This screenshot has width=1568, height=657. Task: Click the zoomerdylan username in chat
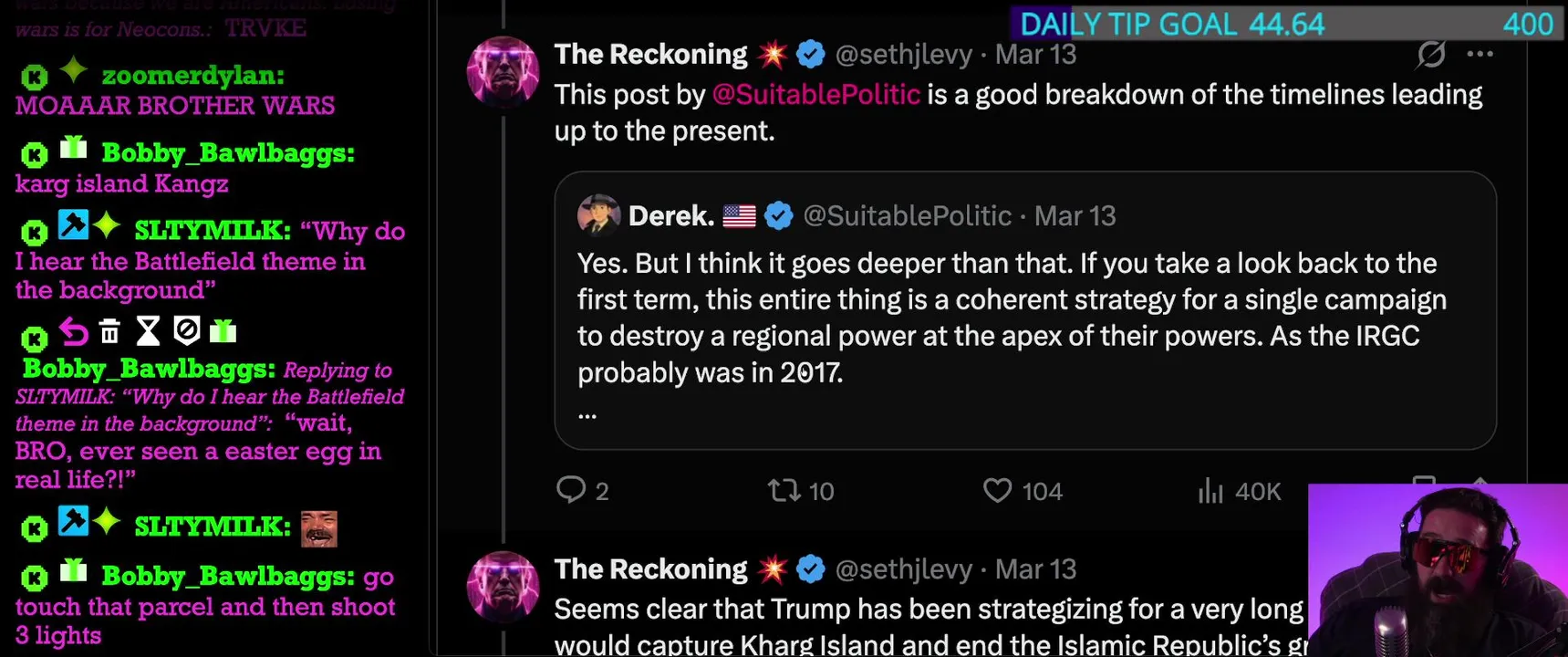(x=192, y=76)
